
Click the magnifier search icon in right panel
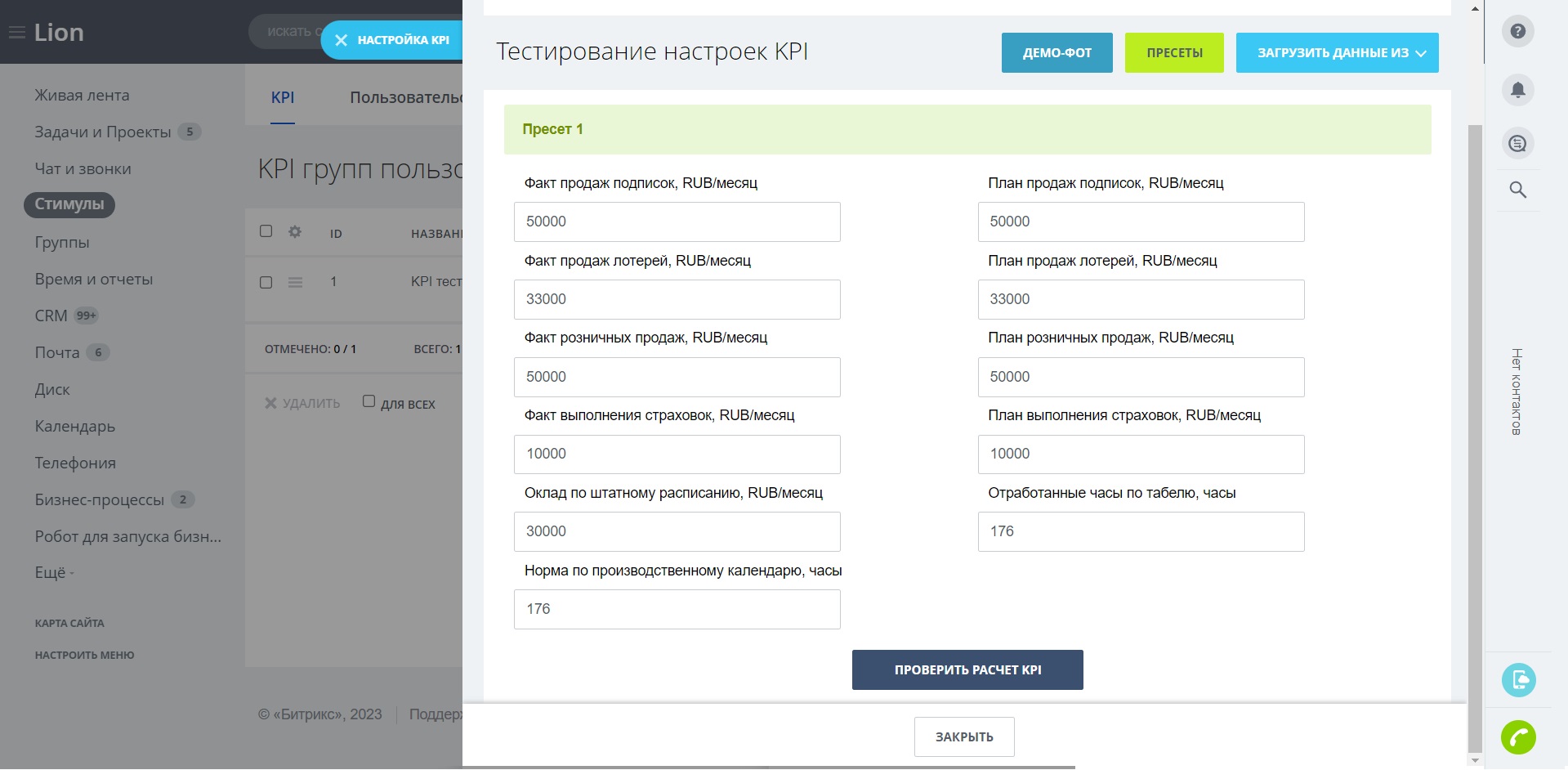pyautogui.click(x=1517, y=190)
